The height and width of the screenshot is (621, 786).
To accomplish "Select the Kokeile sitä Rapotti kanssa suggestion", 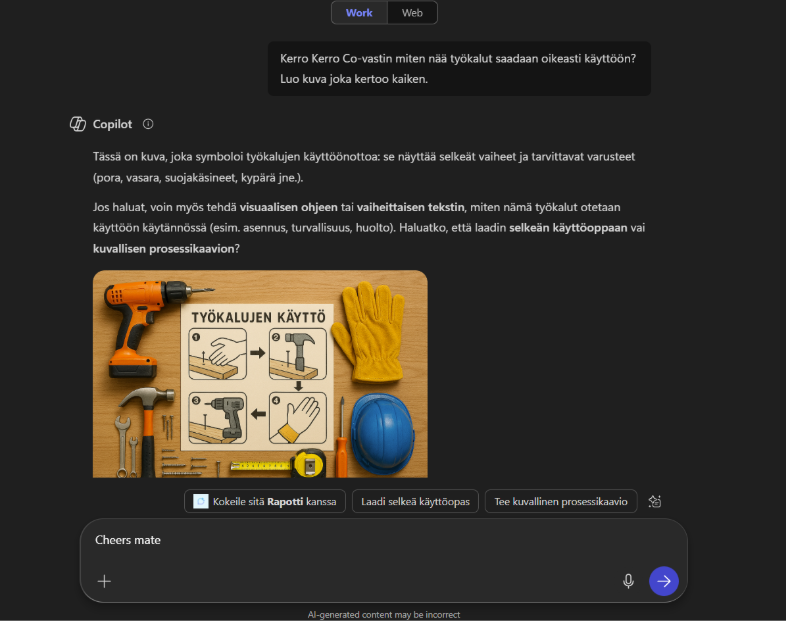I will click(265, 501).
